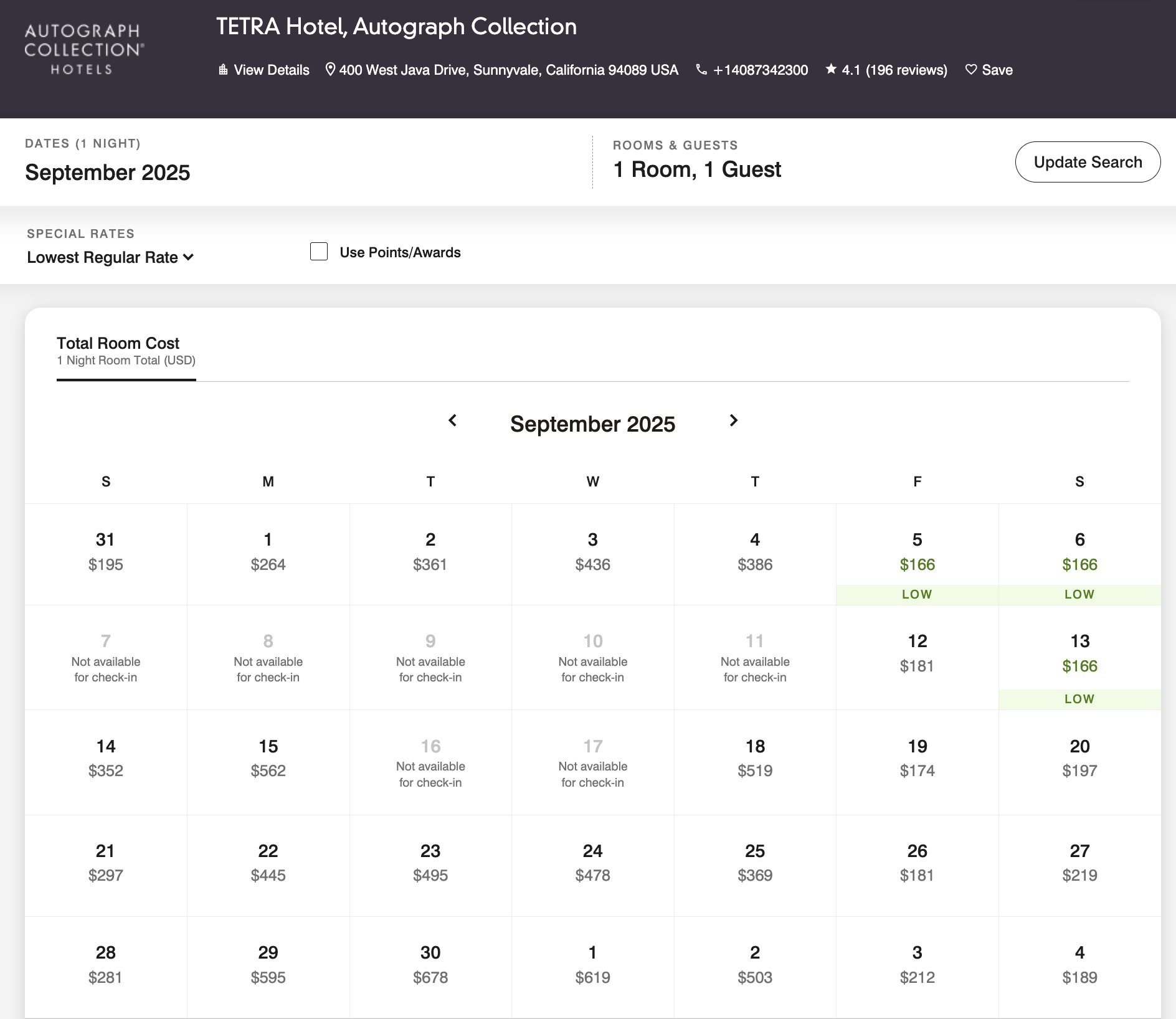
Task: Select September 3 priced at $436
Action: click(x=593, y=554)
